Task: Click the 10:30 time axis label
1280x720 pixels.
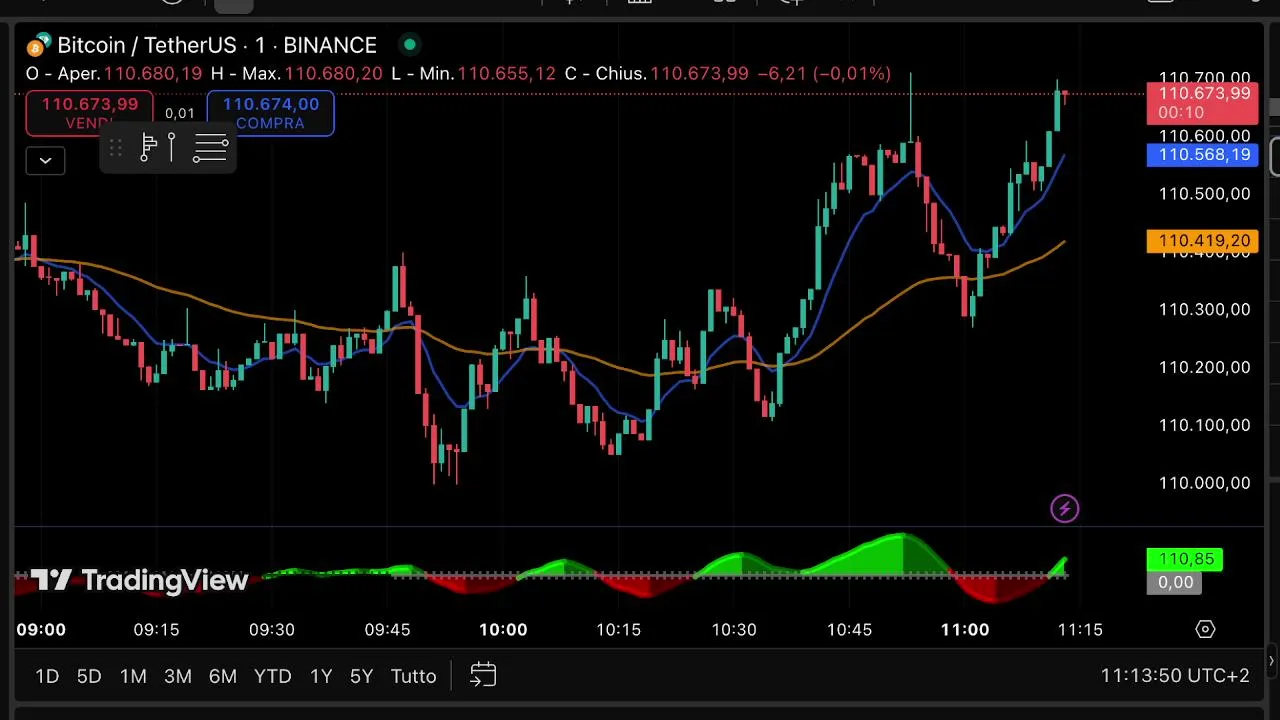Action: 734,630
